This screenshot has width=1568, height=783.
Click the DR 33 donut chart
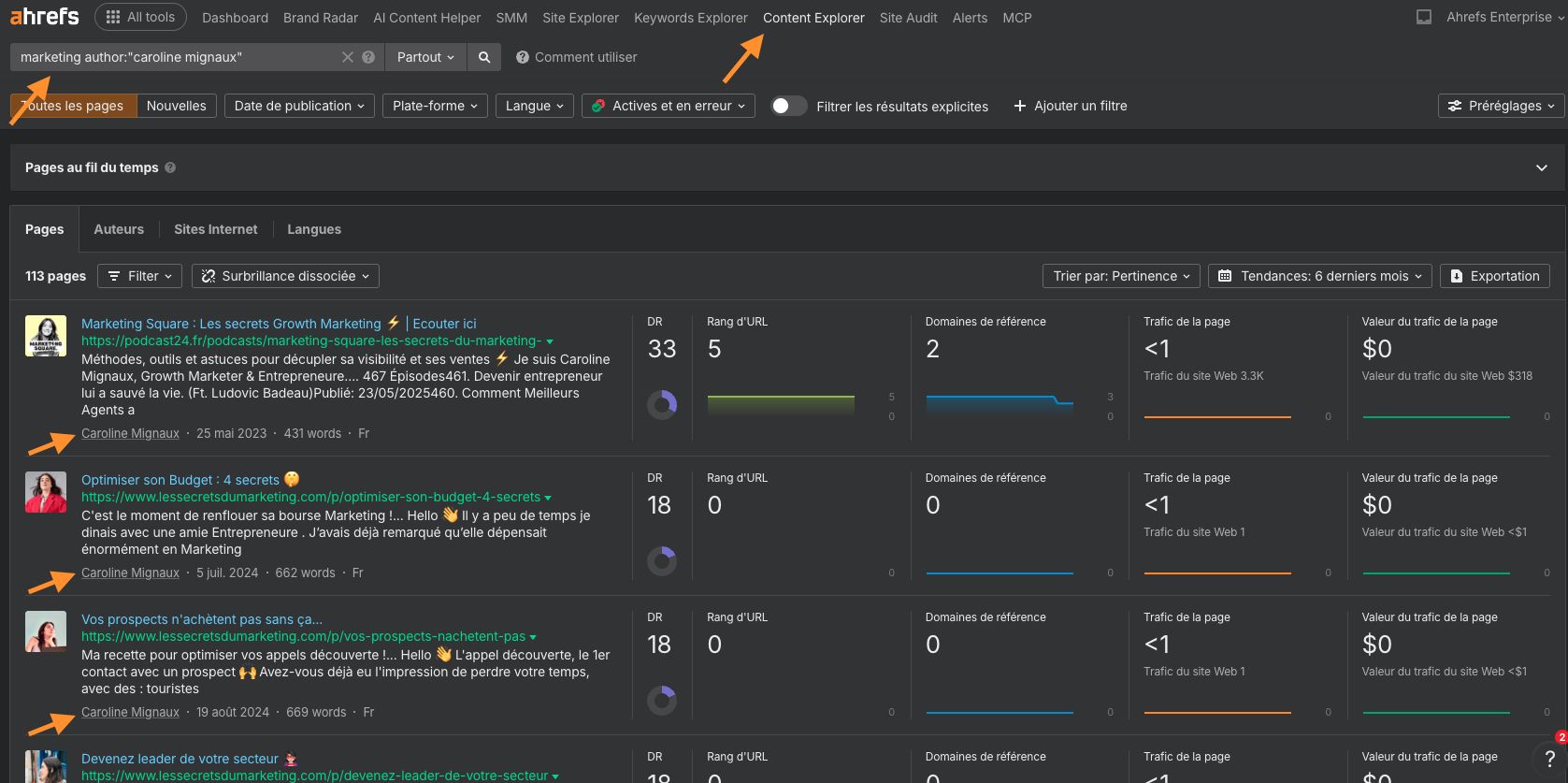tap(662, 404)
